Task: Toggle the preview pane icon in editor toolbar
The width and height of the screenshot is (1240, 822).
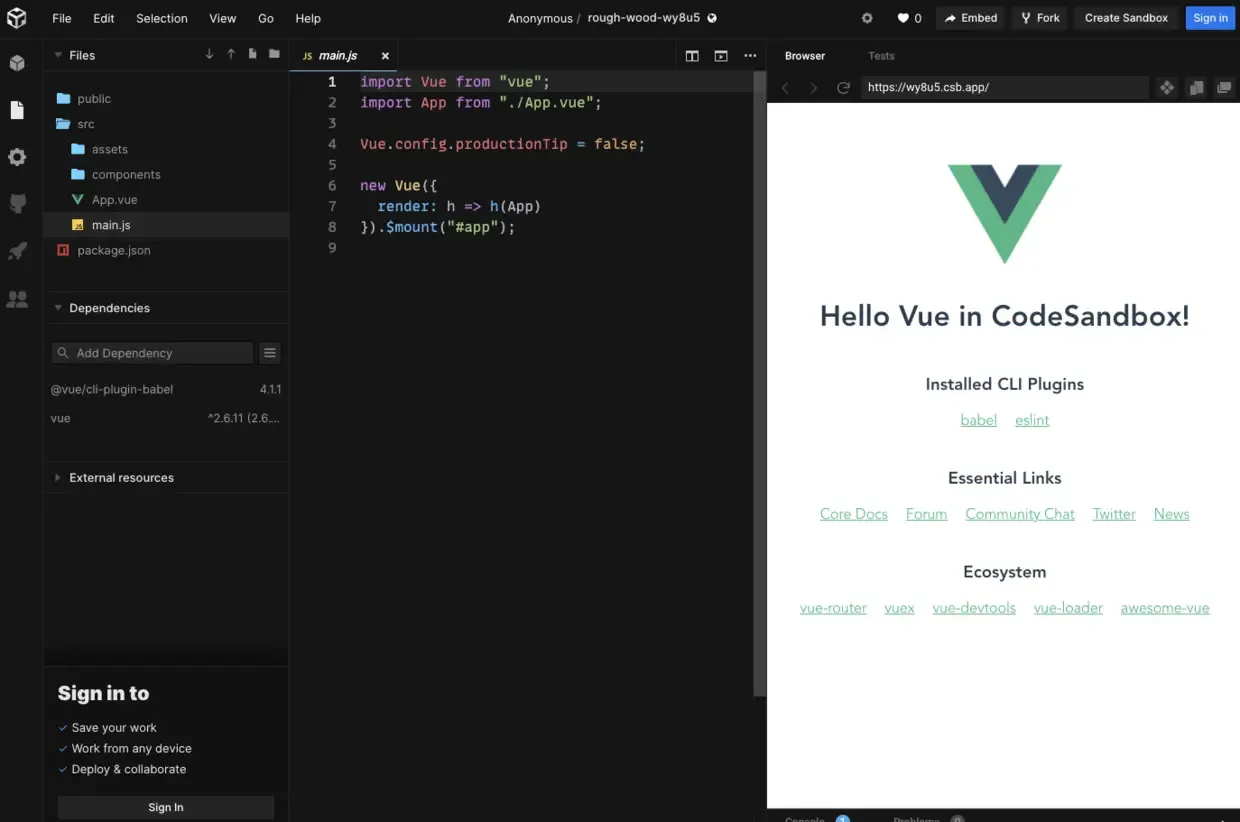Action: [x=721, y=56]
